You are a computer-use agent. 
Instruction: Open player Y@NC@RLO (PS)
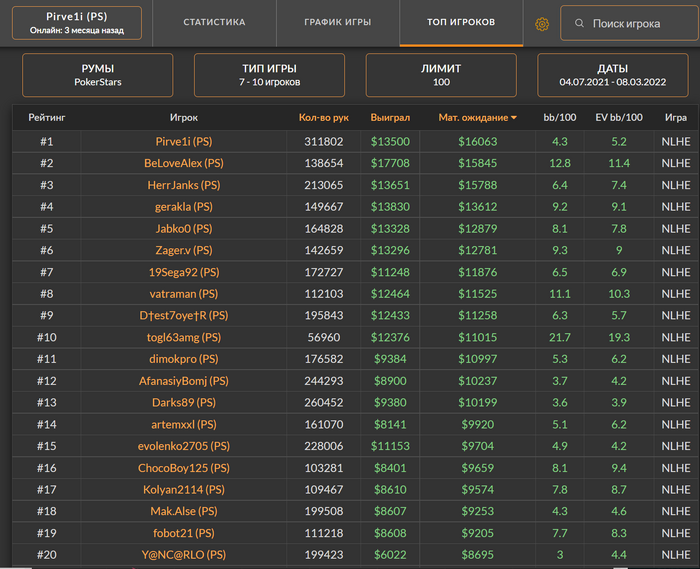(x=184, y=555)
